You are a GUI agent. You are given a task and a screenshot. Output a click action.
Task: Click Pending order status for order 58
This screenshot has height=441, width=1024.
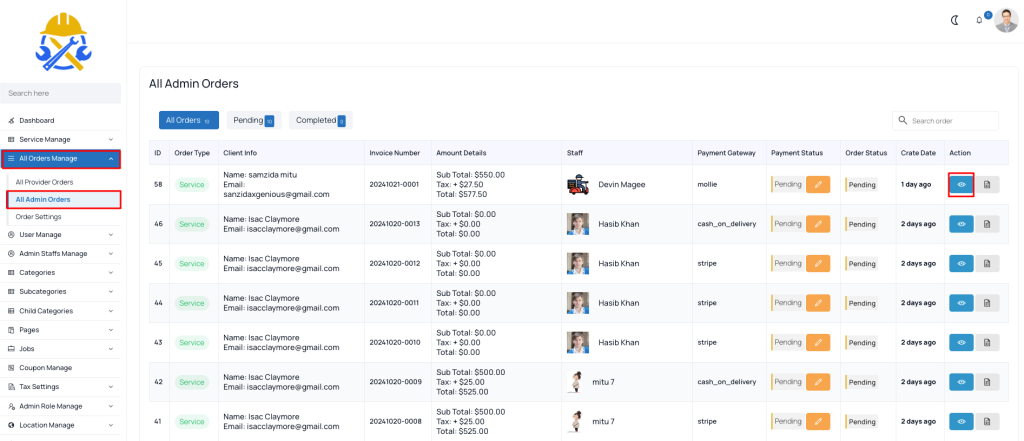click(861, 185)
